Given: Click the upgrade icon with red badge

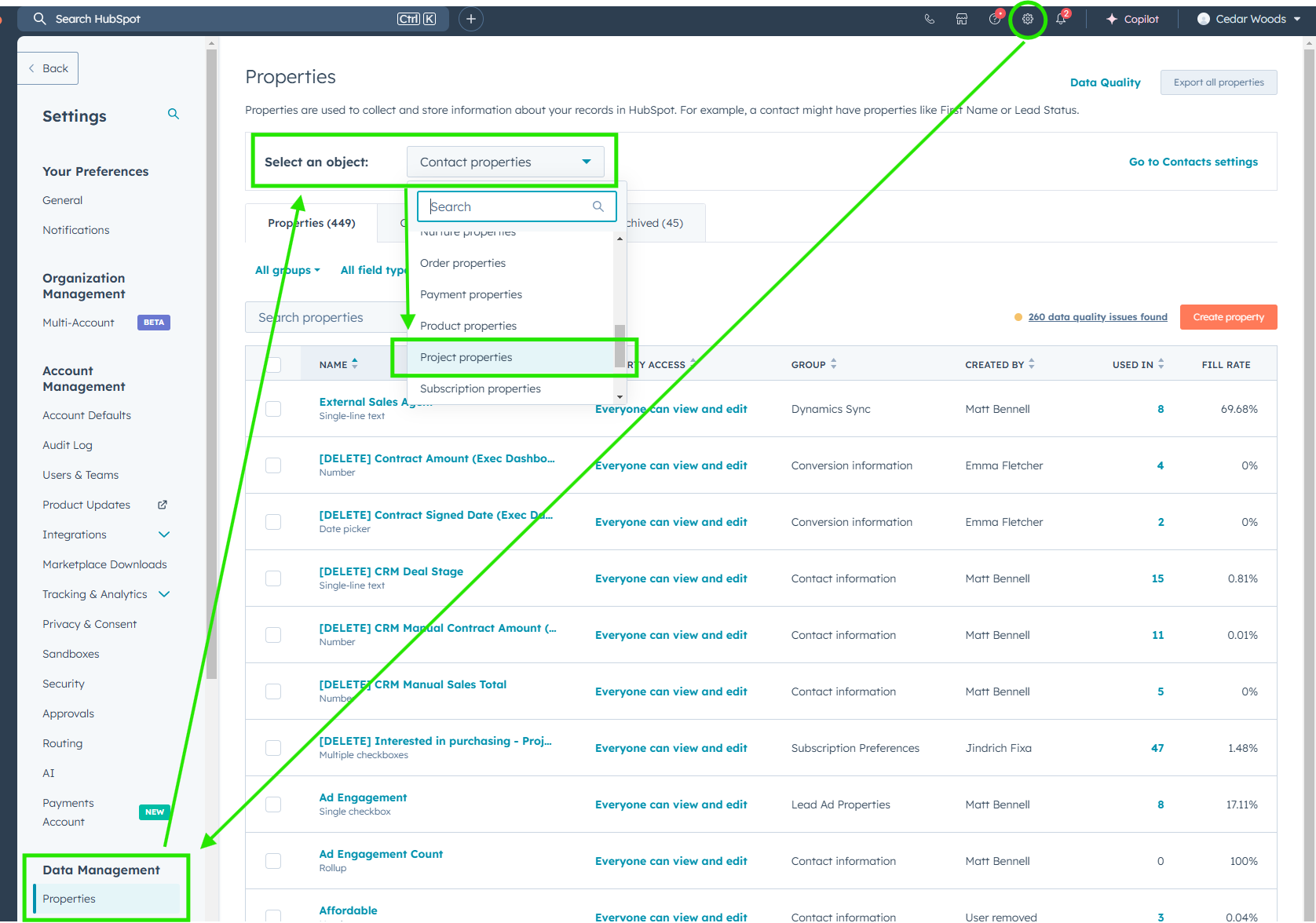Looking at the screenshot, I should click(996, 18).
